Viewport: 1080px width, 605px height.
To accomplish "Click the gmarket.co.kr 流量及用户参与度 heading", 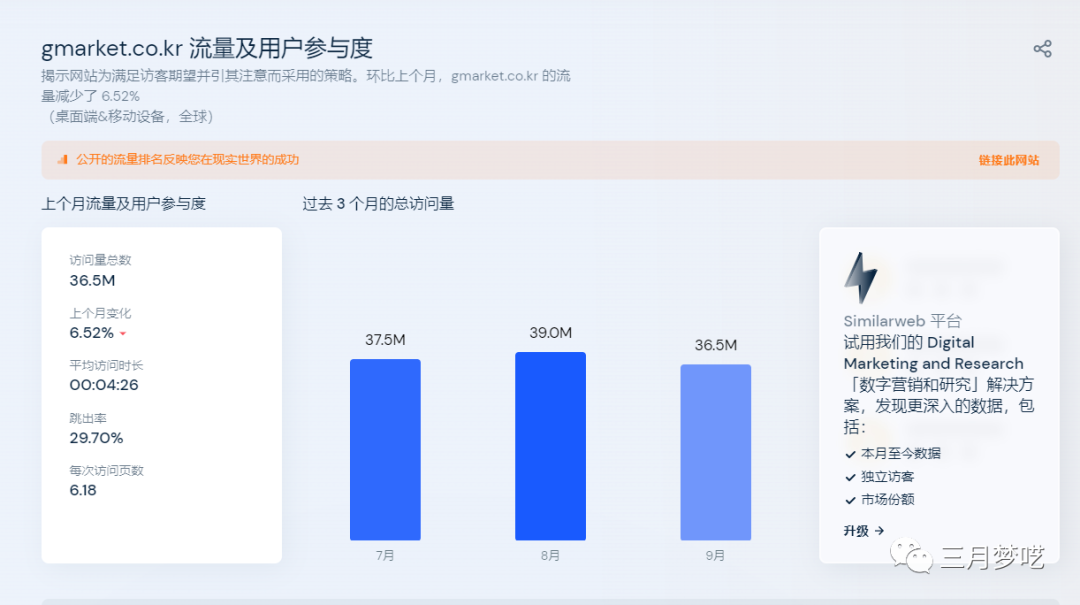I will (x=207, y=48).
